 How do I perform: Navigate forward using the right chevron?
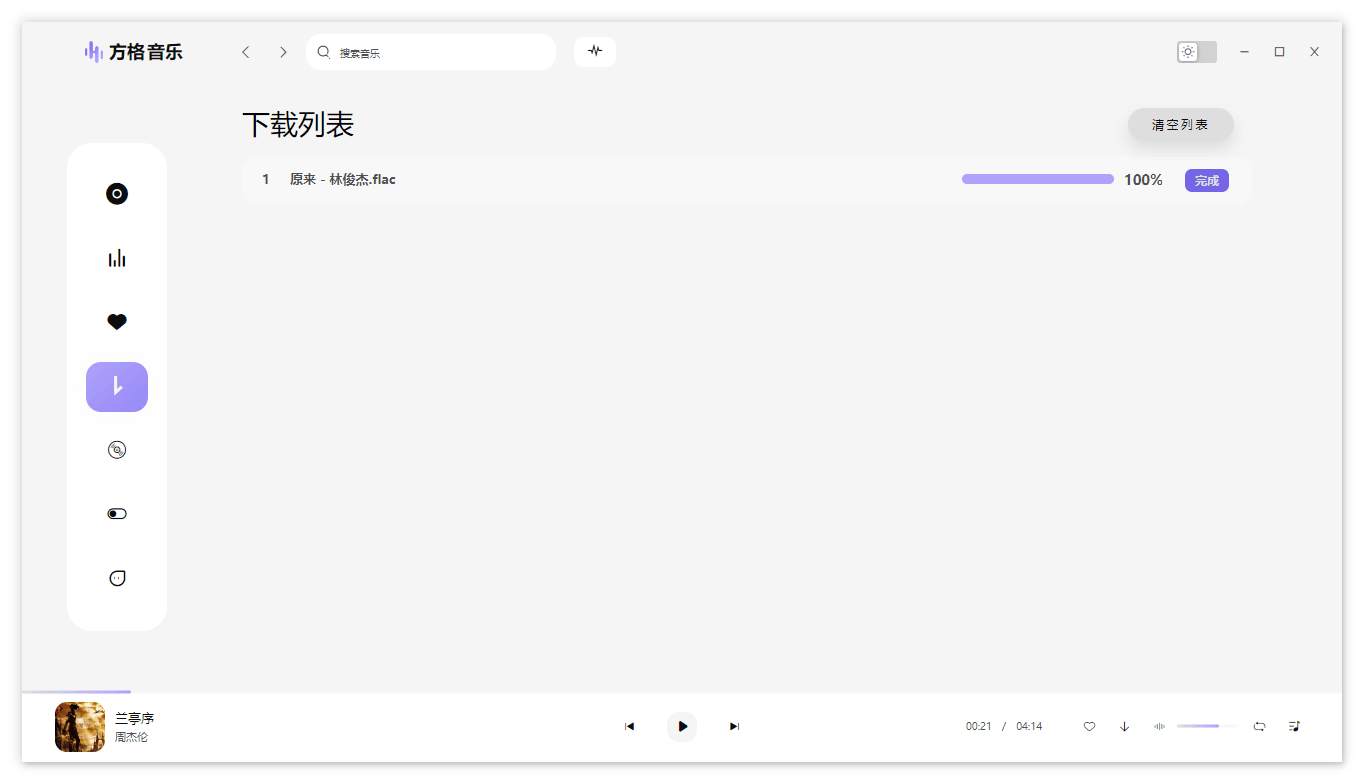283,51
